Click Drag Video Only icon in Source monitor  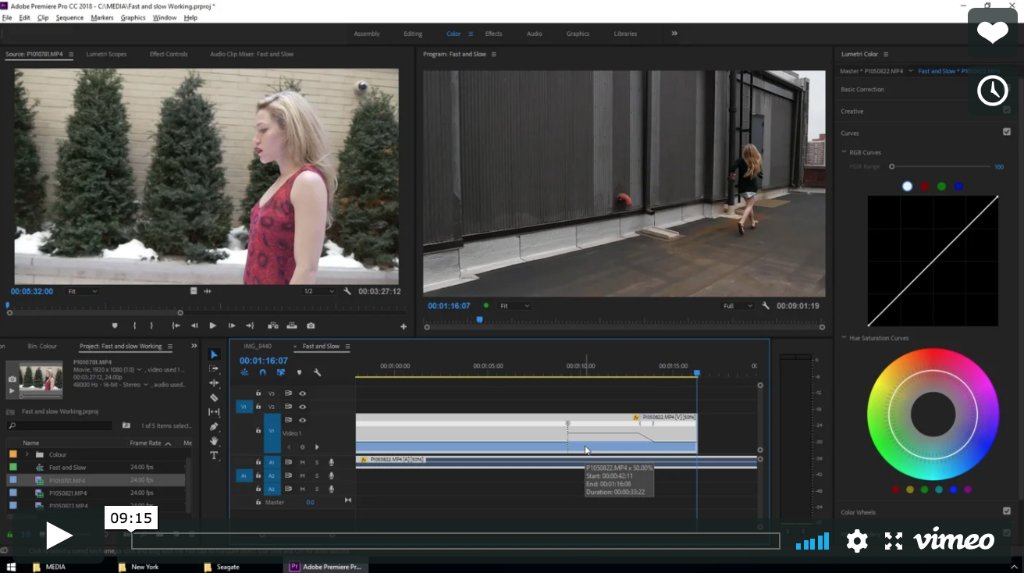click(x=193, y=291)
